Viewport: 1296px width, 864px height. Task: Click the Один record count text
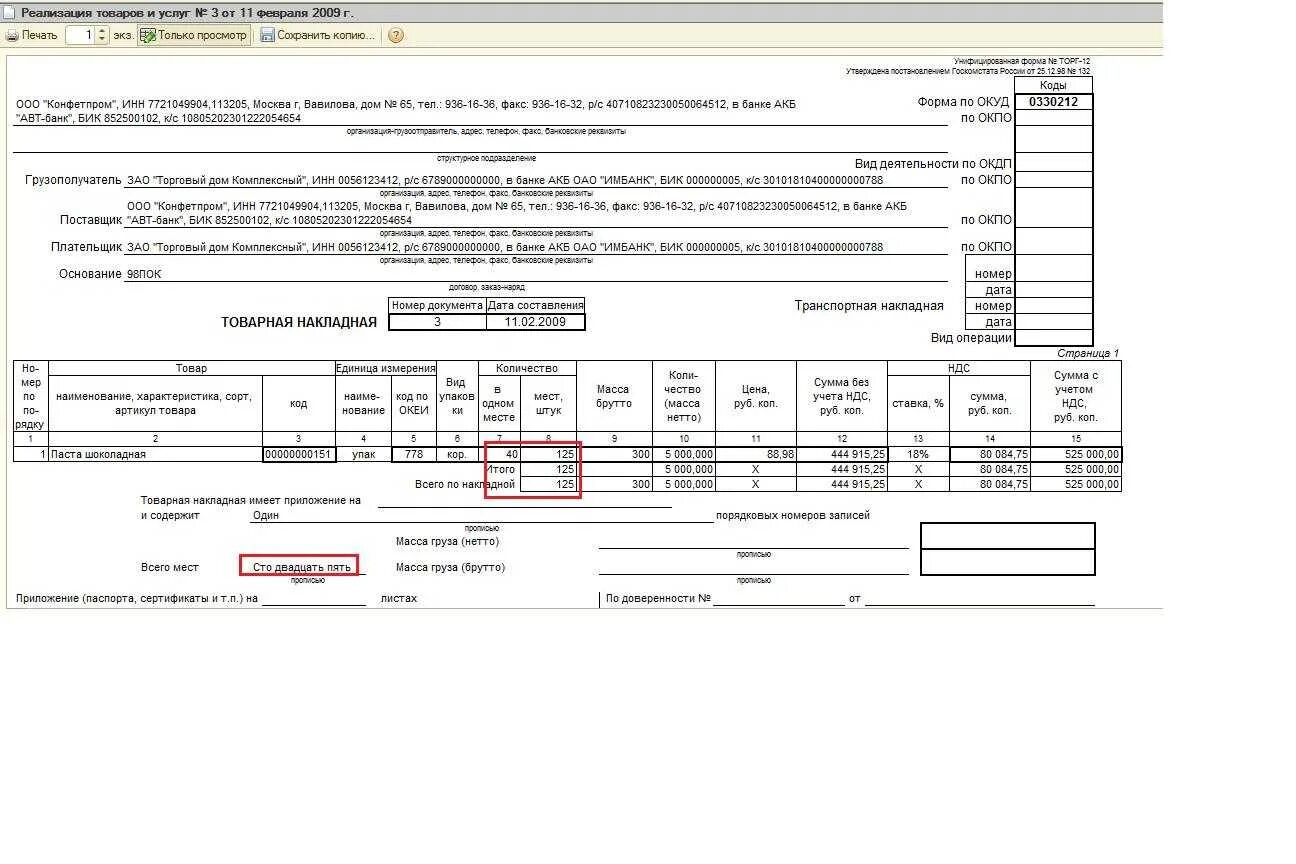[266, 516]
